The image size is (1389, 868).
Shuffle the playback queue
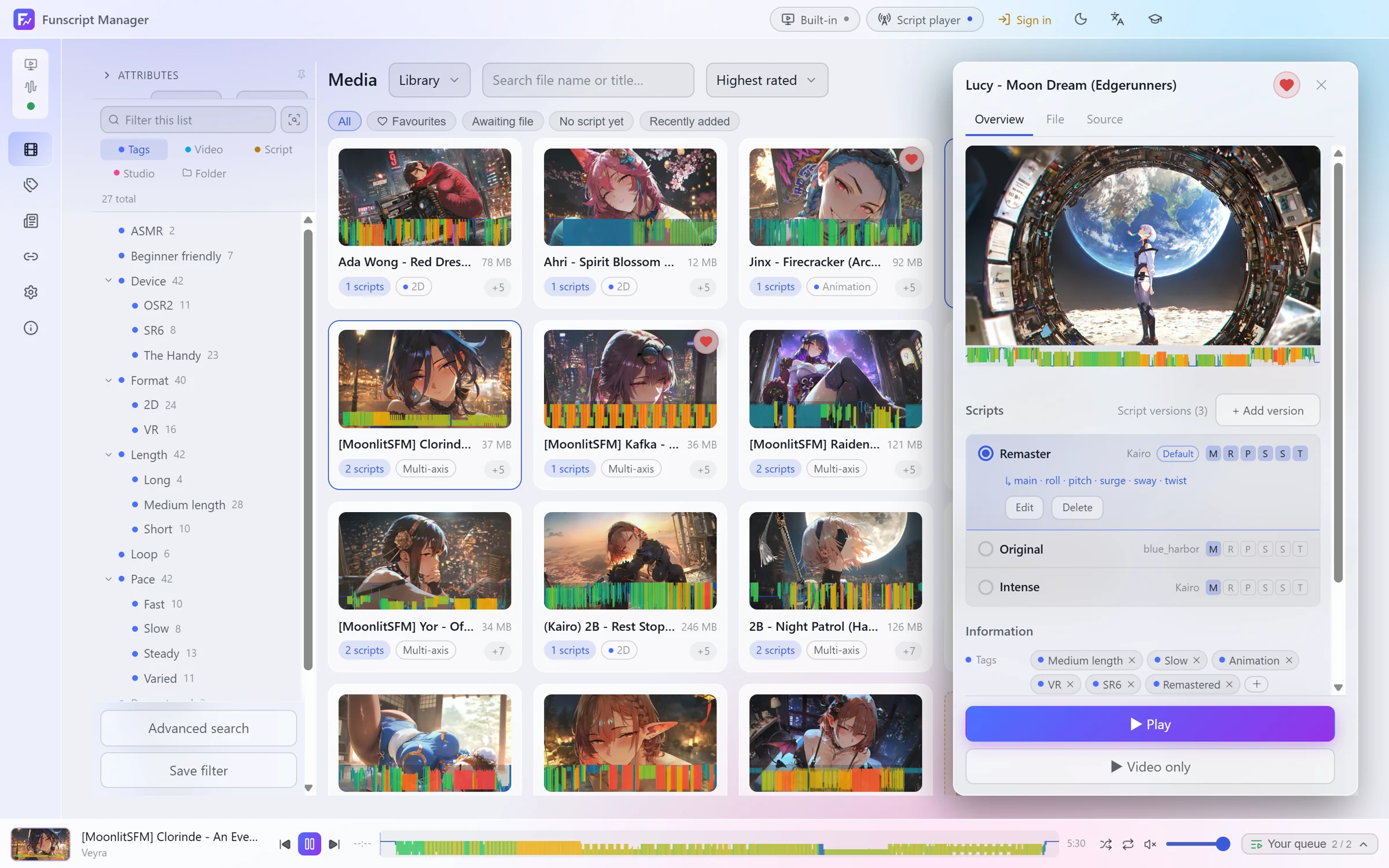(1105, 844)
